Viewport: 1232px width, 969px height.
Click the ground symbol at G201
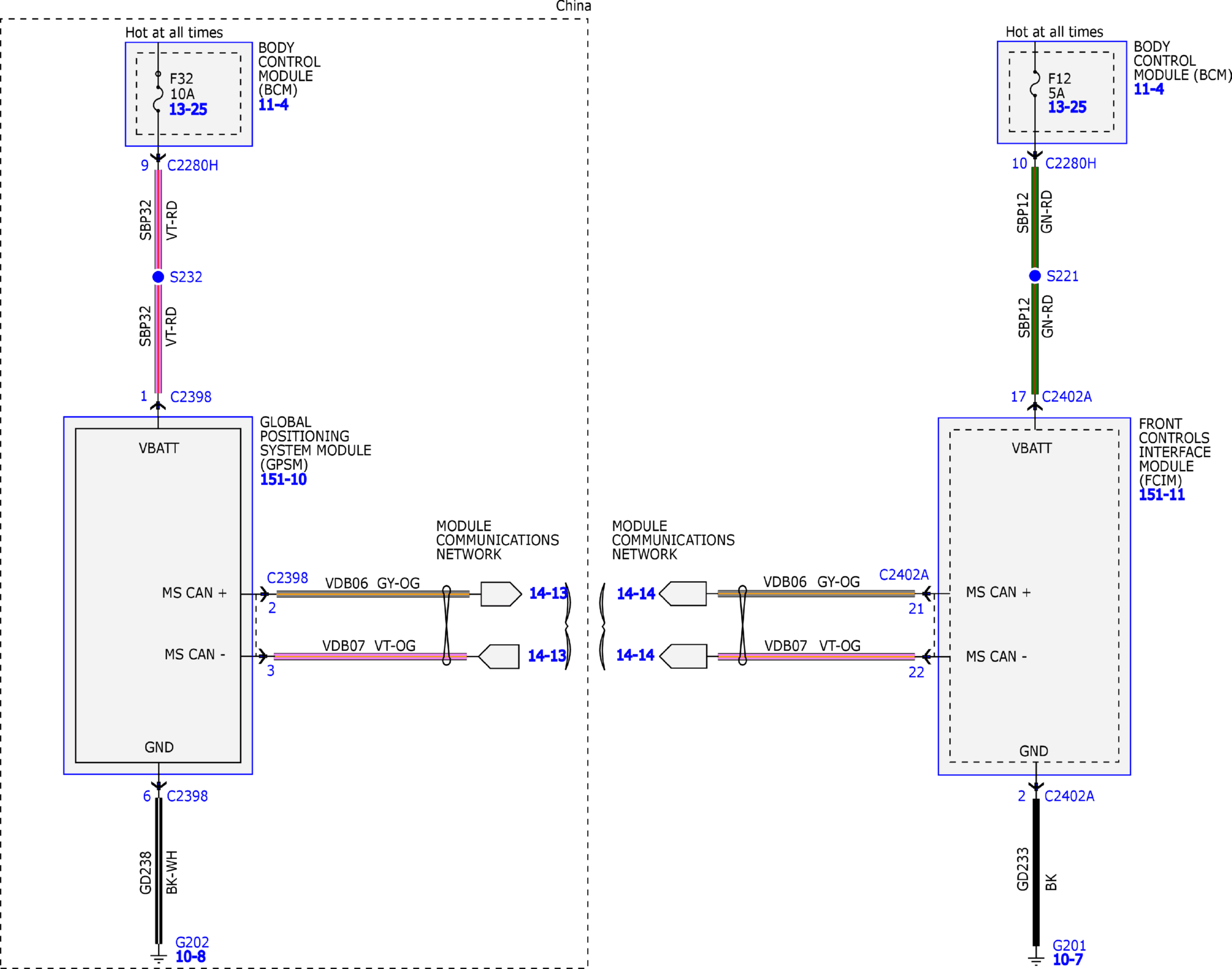tap(1036, 960)
